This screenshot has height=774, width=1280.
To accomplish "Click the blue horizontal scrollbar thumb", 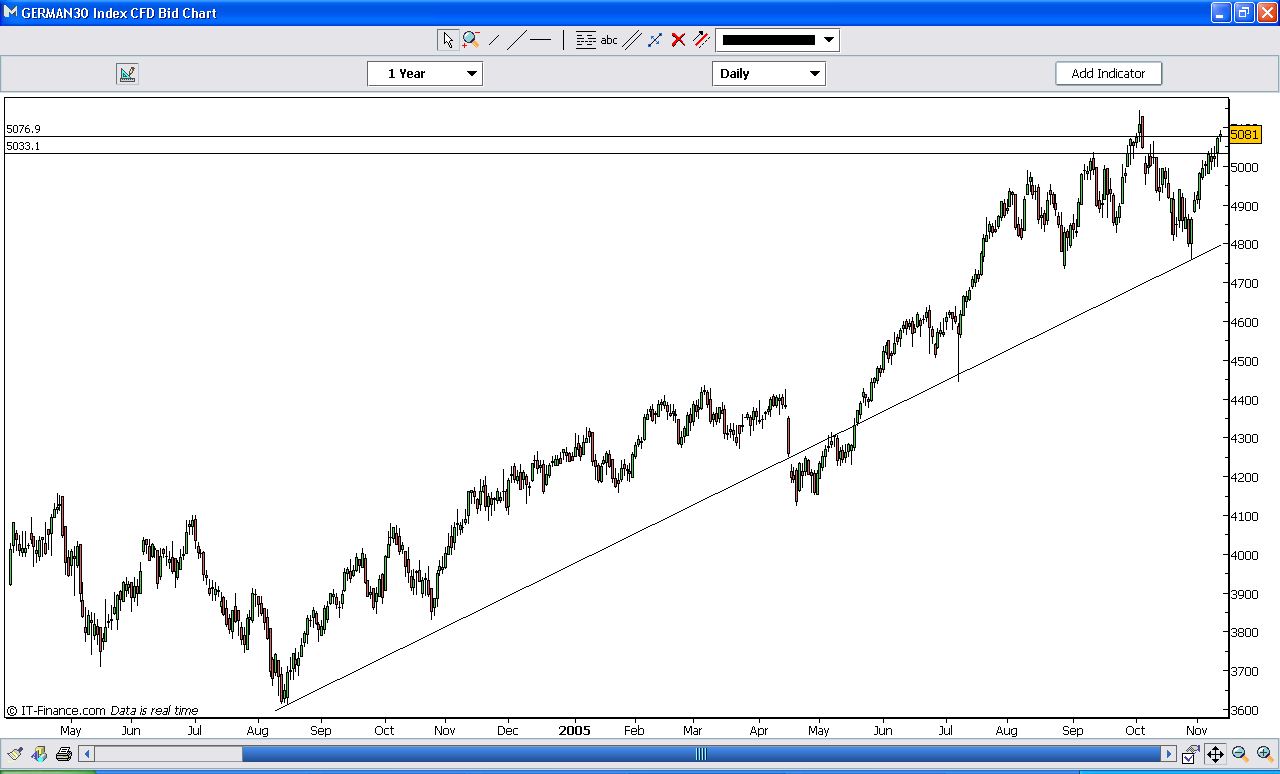I will pos(700,754).
